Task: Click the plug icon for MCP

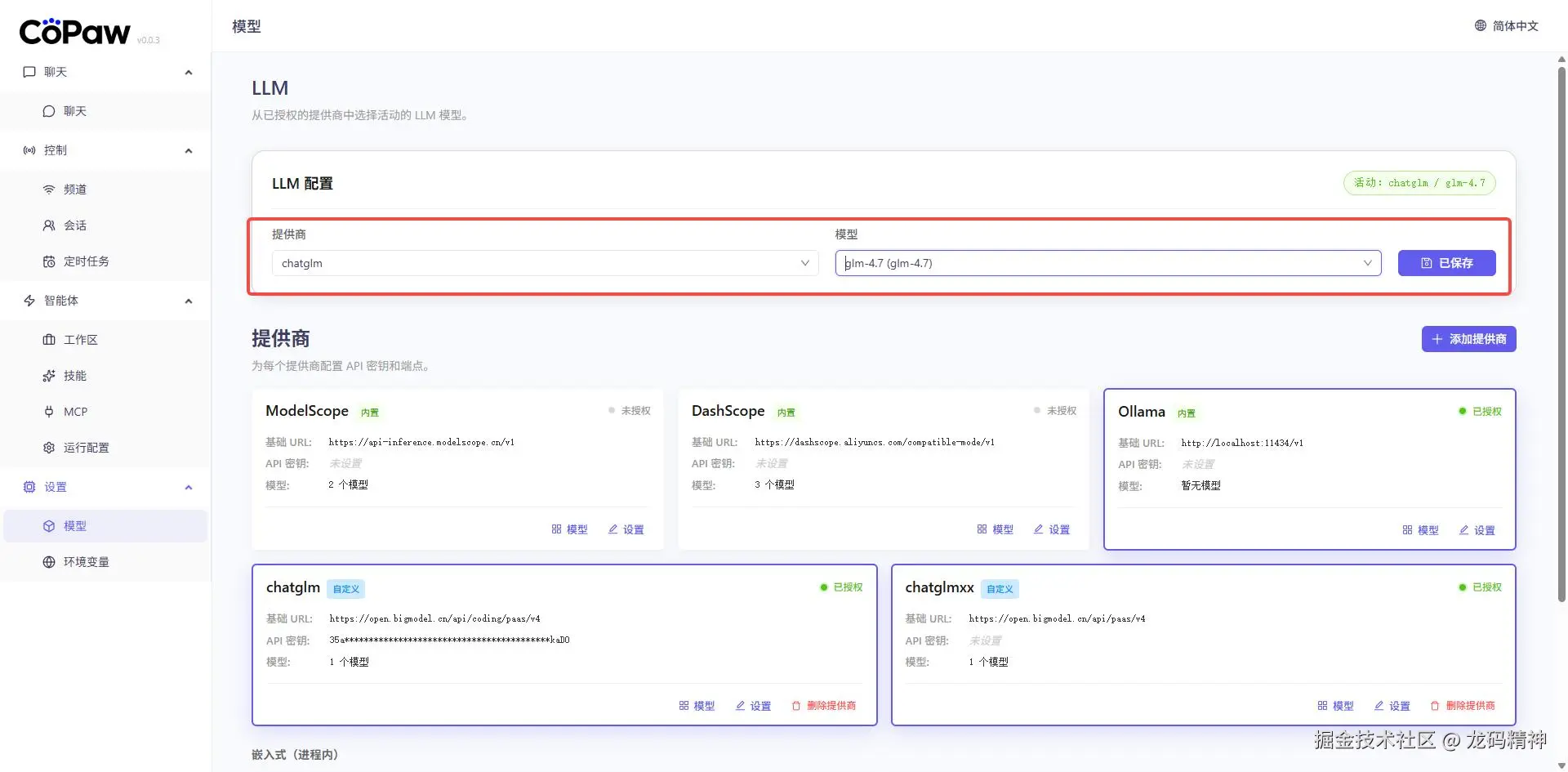Action: (x=49, y=412)
